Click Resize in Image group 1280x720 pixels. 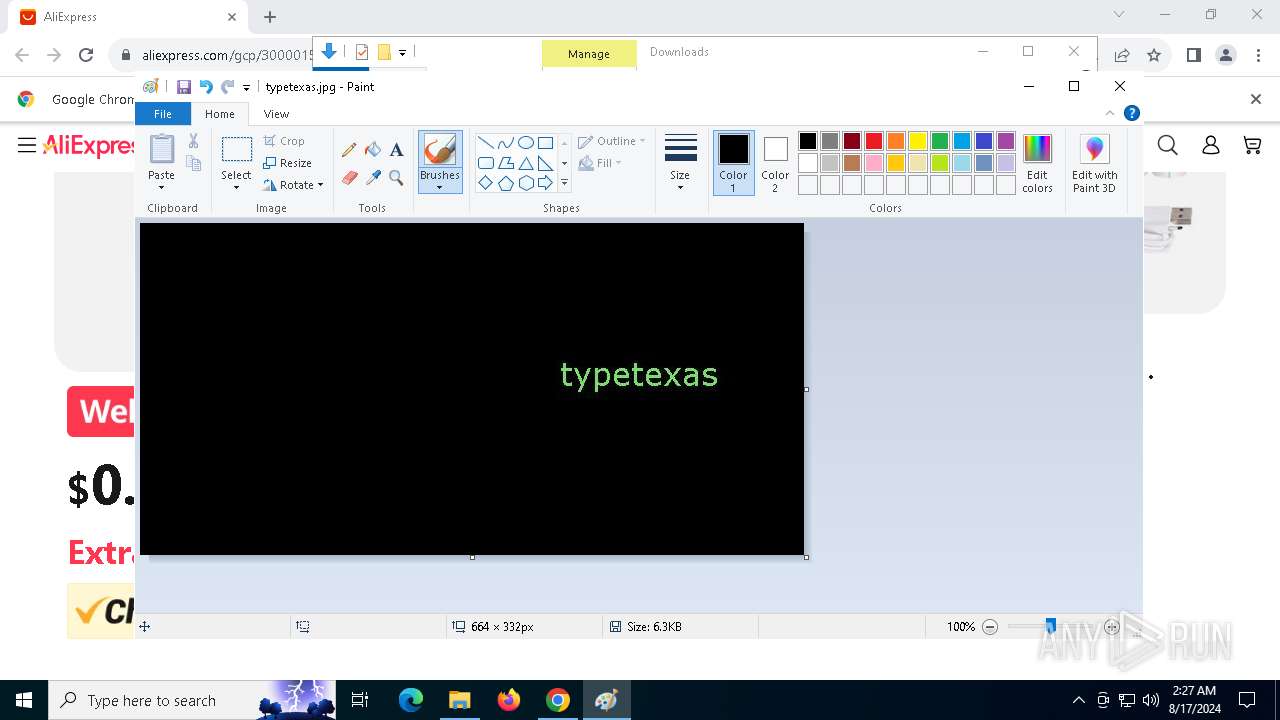point(288,163)
